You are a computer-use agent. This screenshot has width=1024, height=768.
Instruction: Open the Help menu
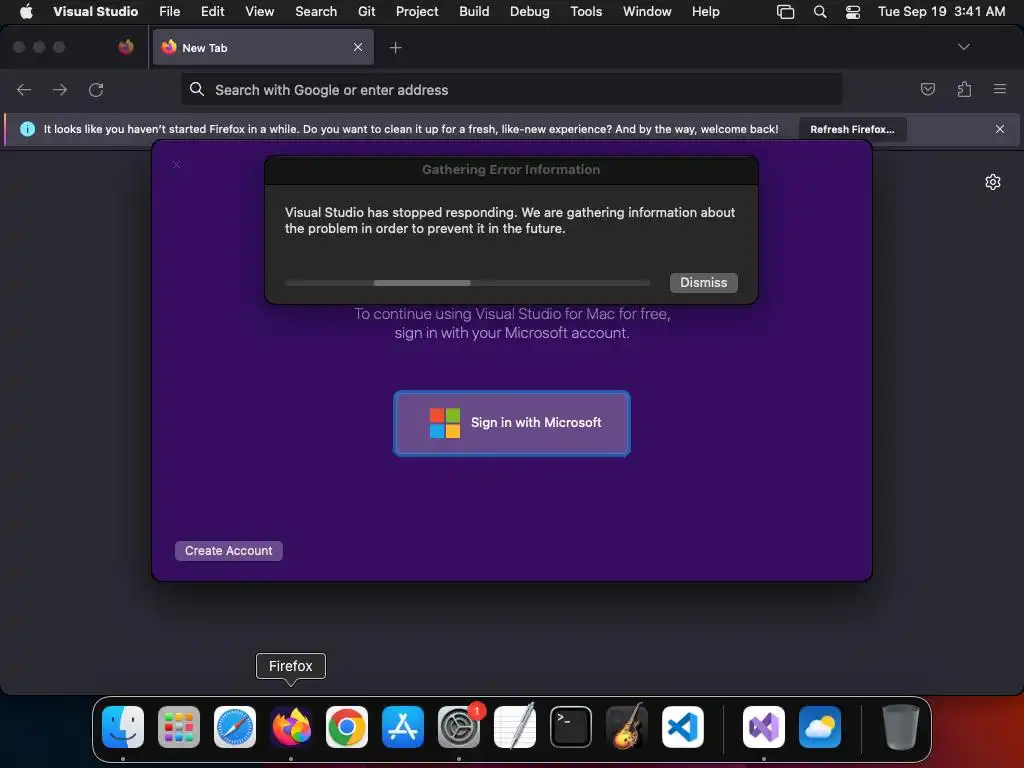click(x=706, y=12)
